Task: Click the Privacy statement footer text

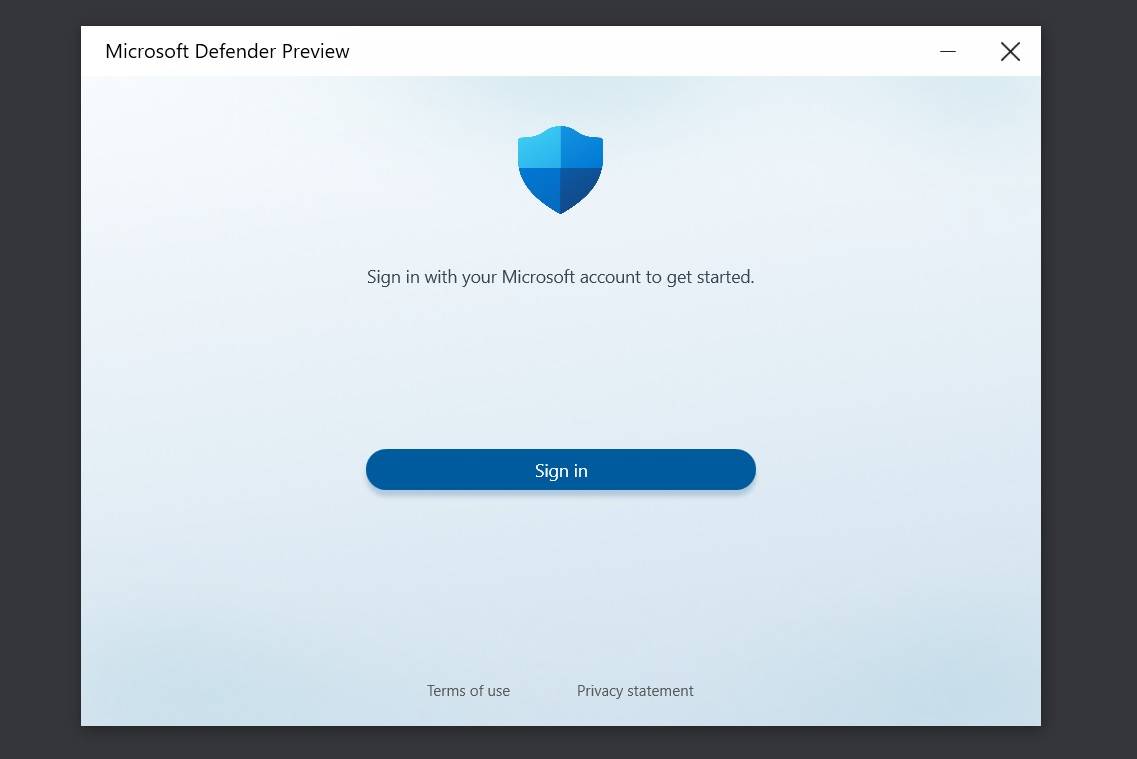Action: pyautogui.click(x=635, y=690)
